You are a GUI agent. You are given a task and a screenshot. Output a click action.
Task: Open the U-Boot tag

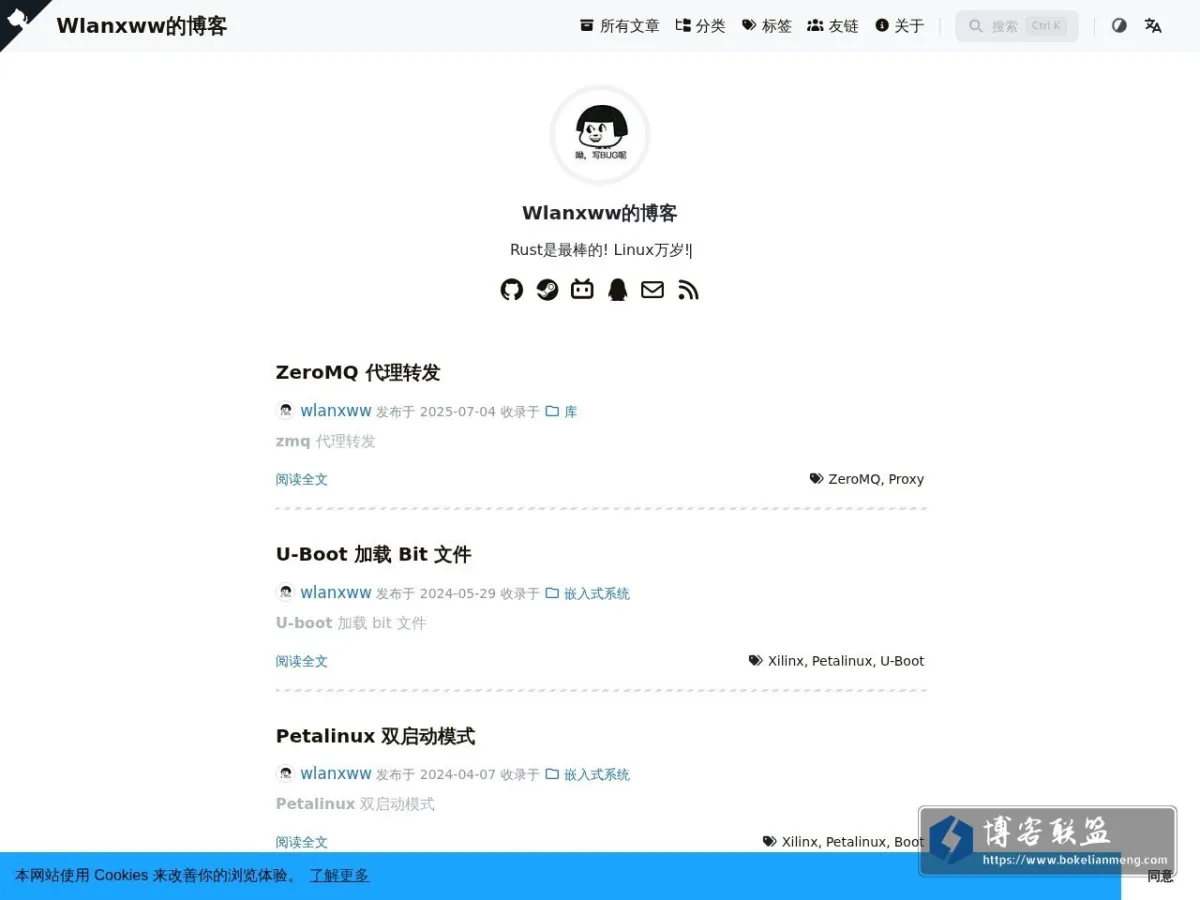[902, 661]
